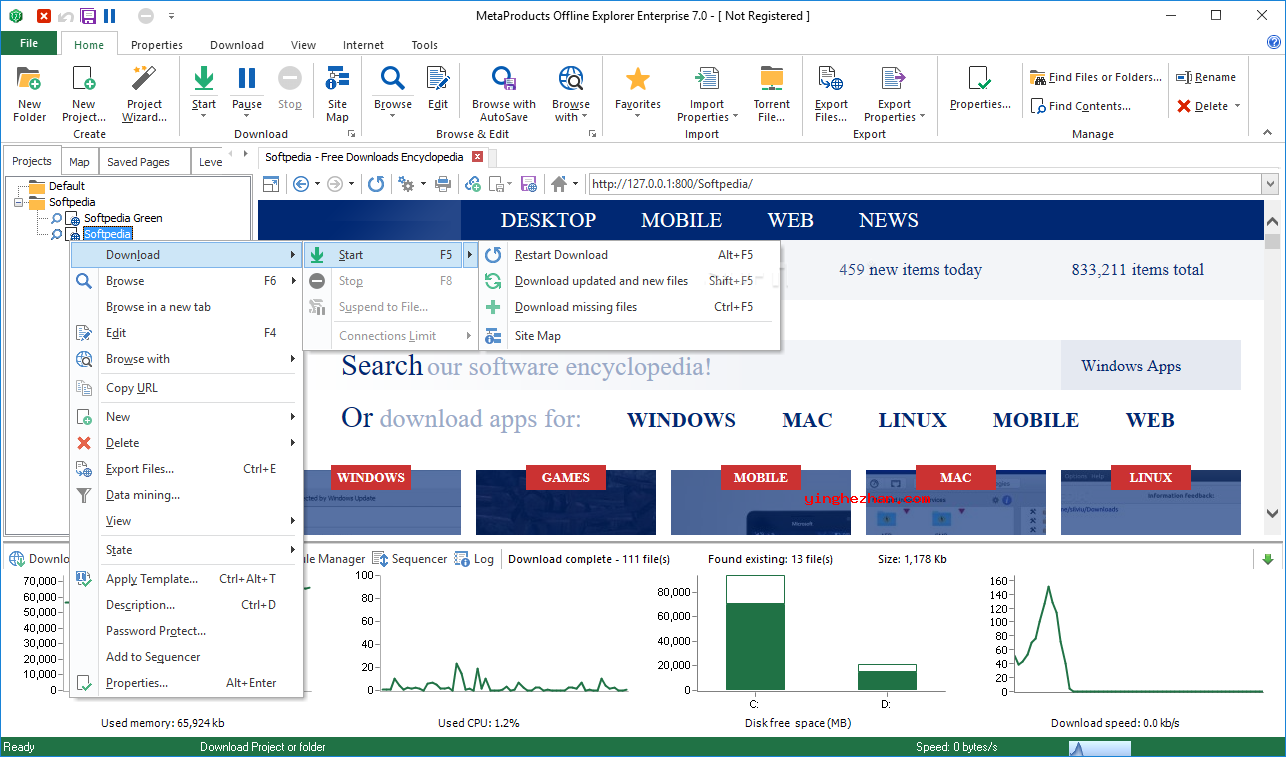Expand the Favorites dropdown arrow
1286x757 pixels.
638,116
